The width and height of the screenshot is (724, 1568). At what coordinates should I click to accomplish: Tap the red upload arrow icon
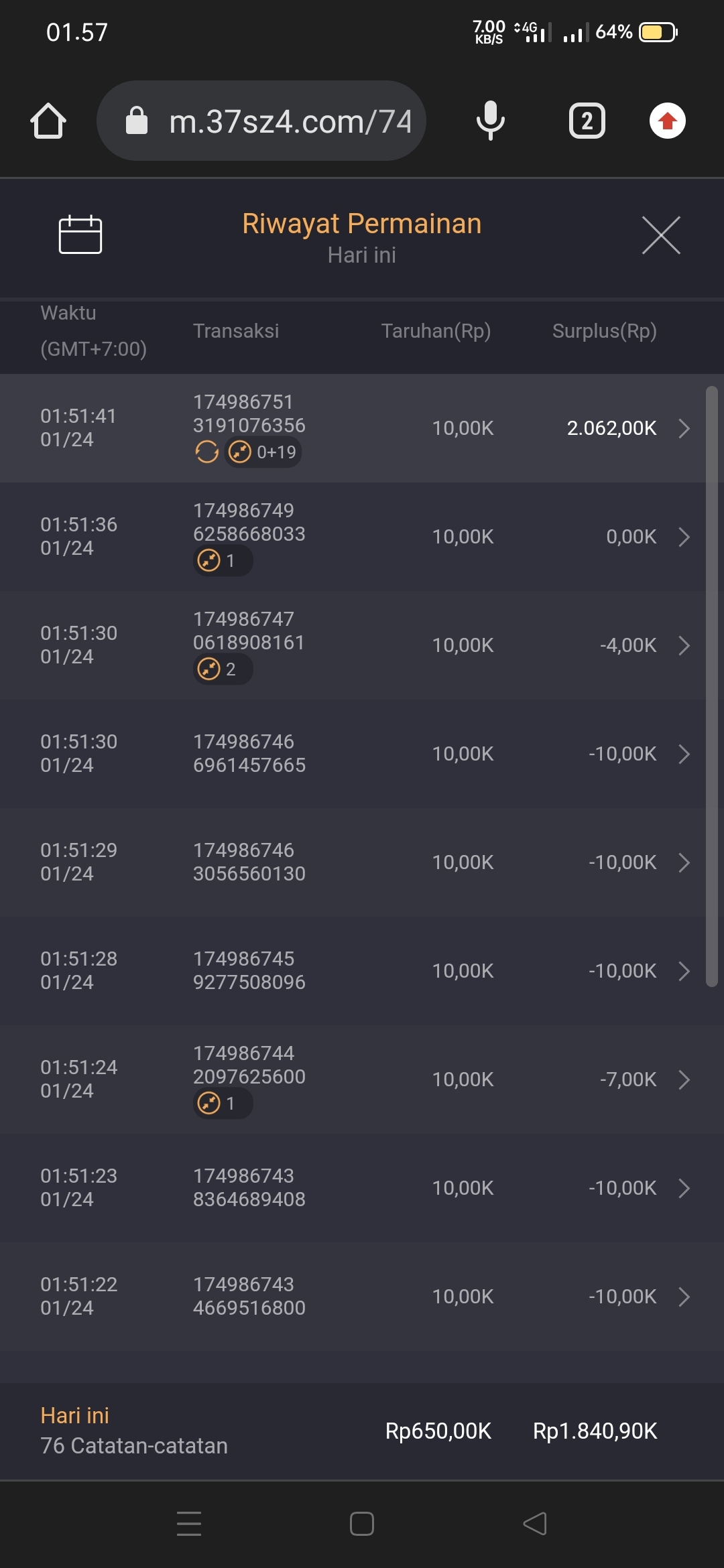pos(667,121)
